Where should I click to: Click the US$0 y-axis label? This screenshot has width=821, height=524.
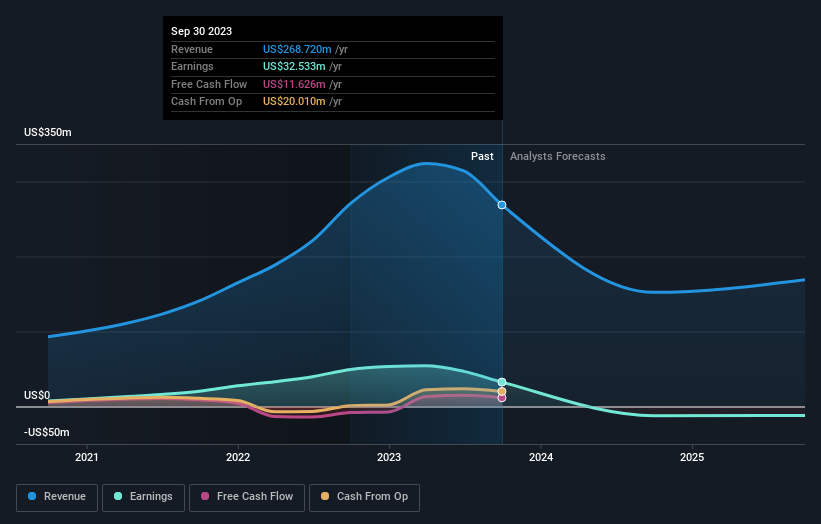click(37, 395)
